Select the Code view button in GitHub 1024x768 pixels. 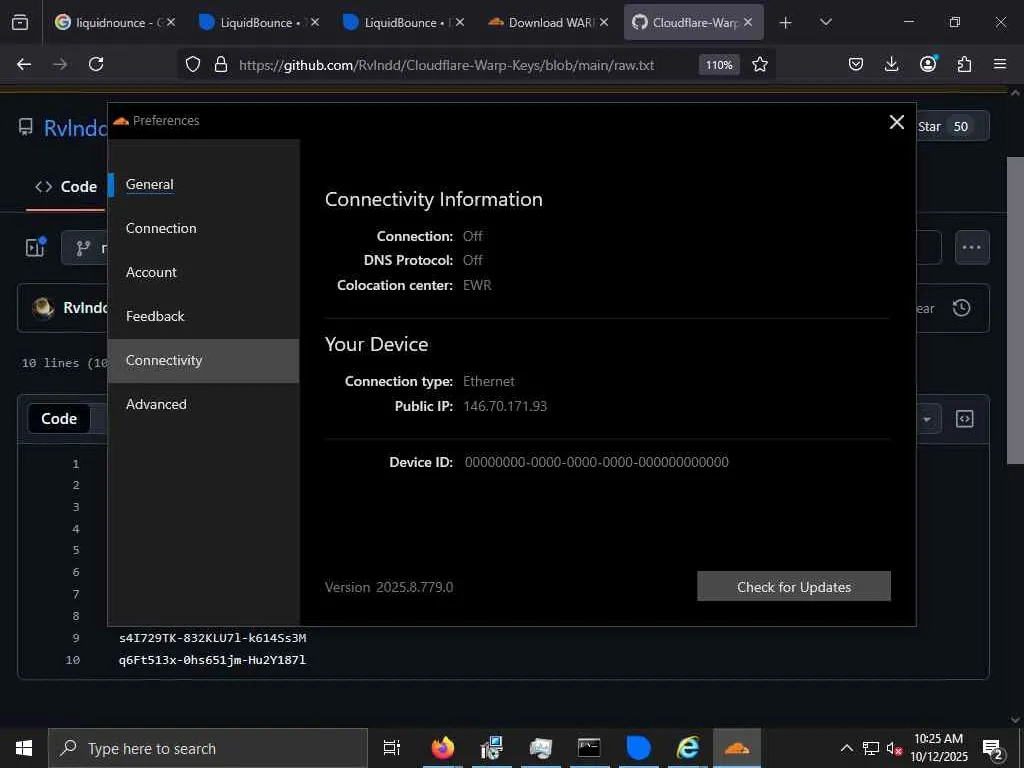[x=59, y=419]
